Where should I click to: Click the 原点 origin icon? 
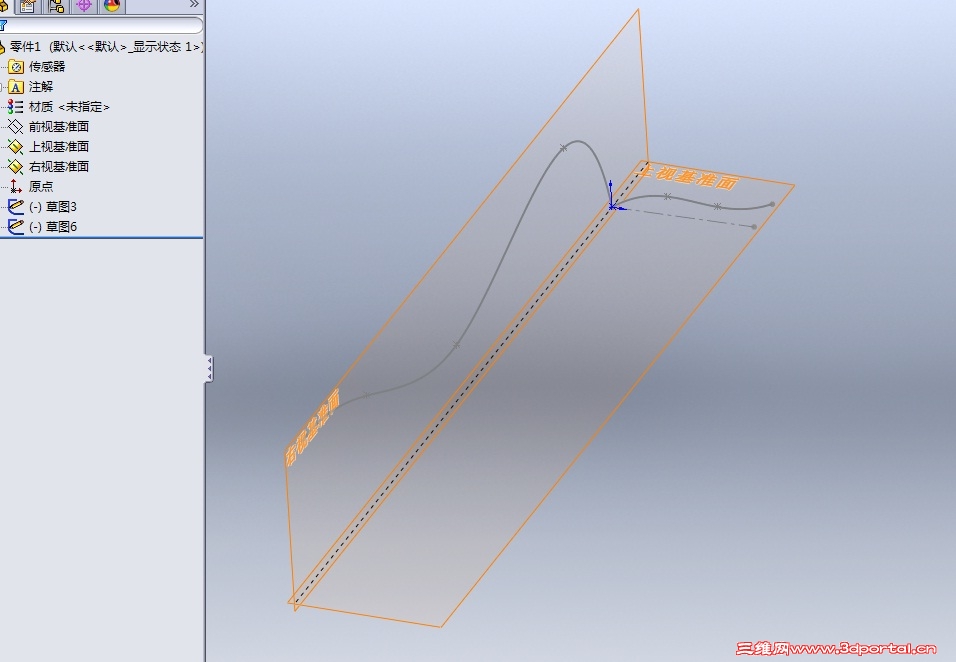[x=16, y=187]
